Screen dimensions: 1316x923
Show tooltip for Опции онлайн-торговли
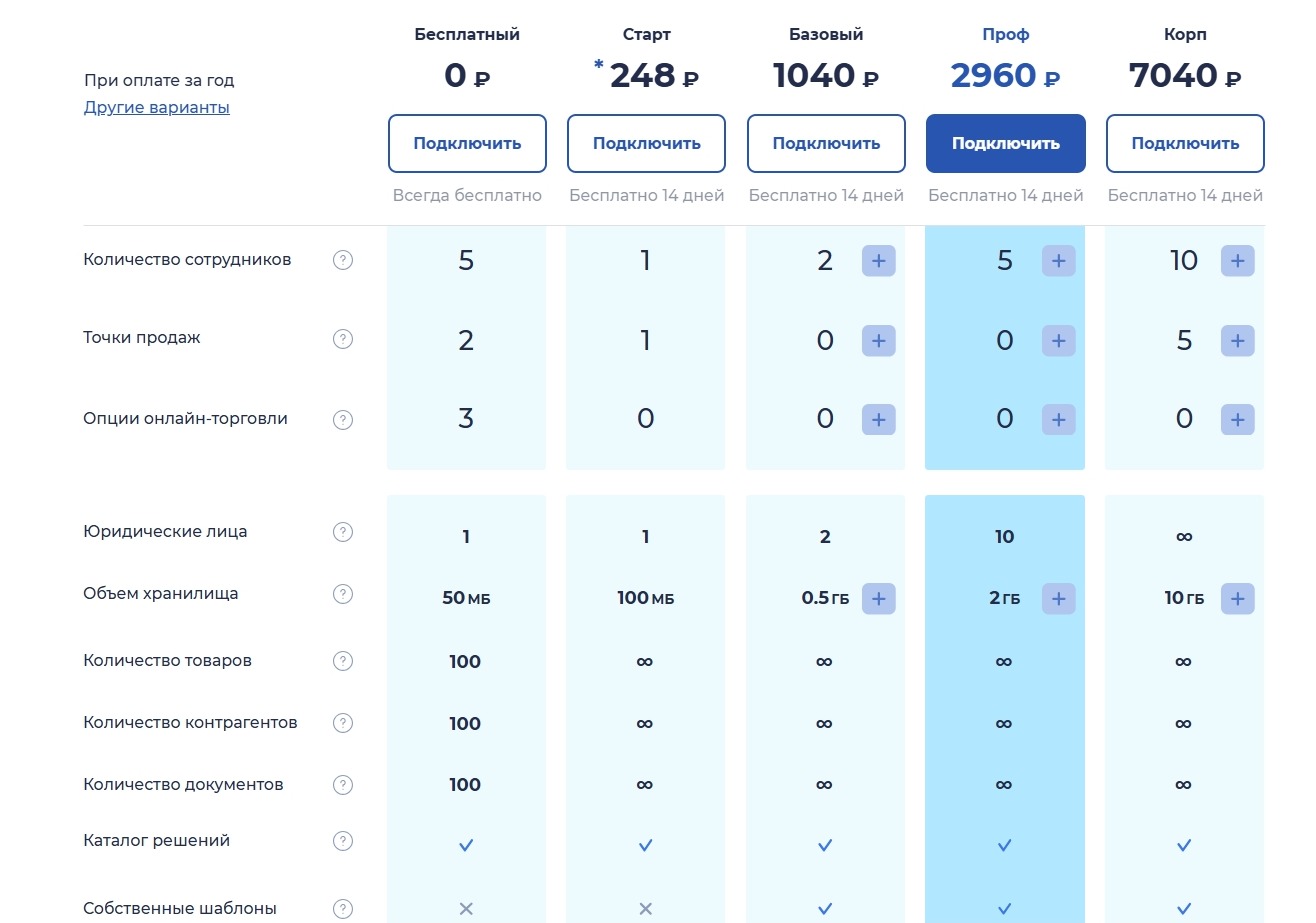coord(343,420)
